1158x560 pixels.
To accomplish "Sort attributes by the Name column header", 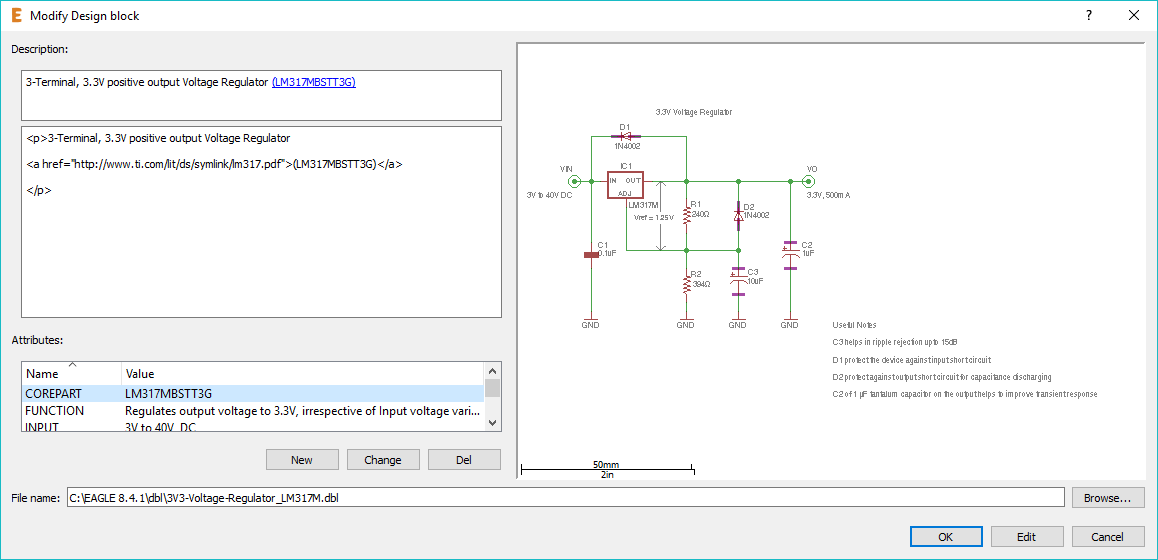I will tap(72, 373).
